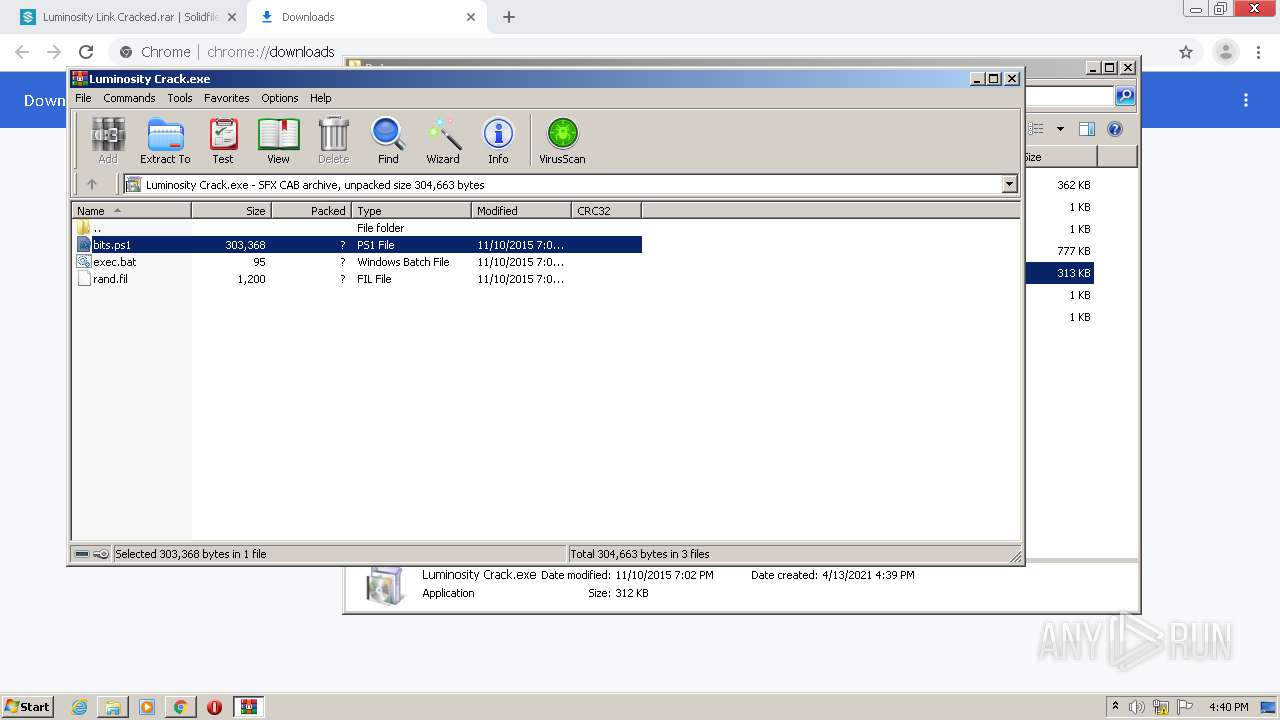The height and width of the screenshot is (720, 1280).
Task: Toggle the Explorer preview pane icon
Action: pyautogui.click(x=1087, y=129)
